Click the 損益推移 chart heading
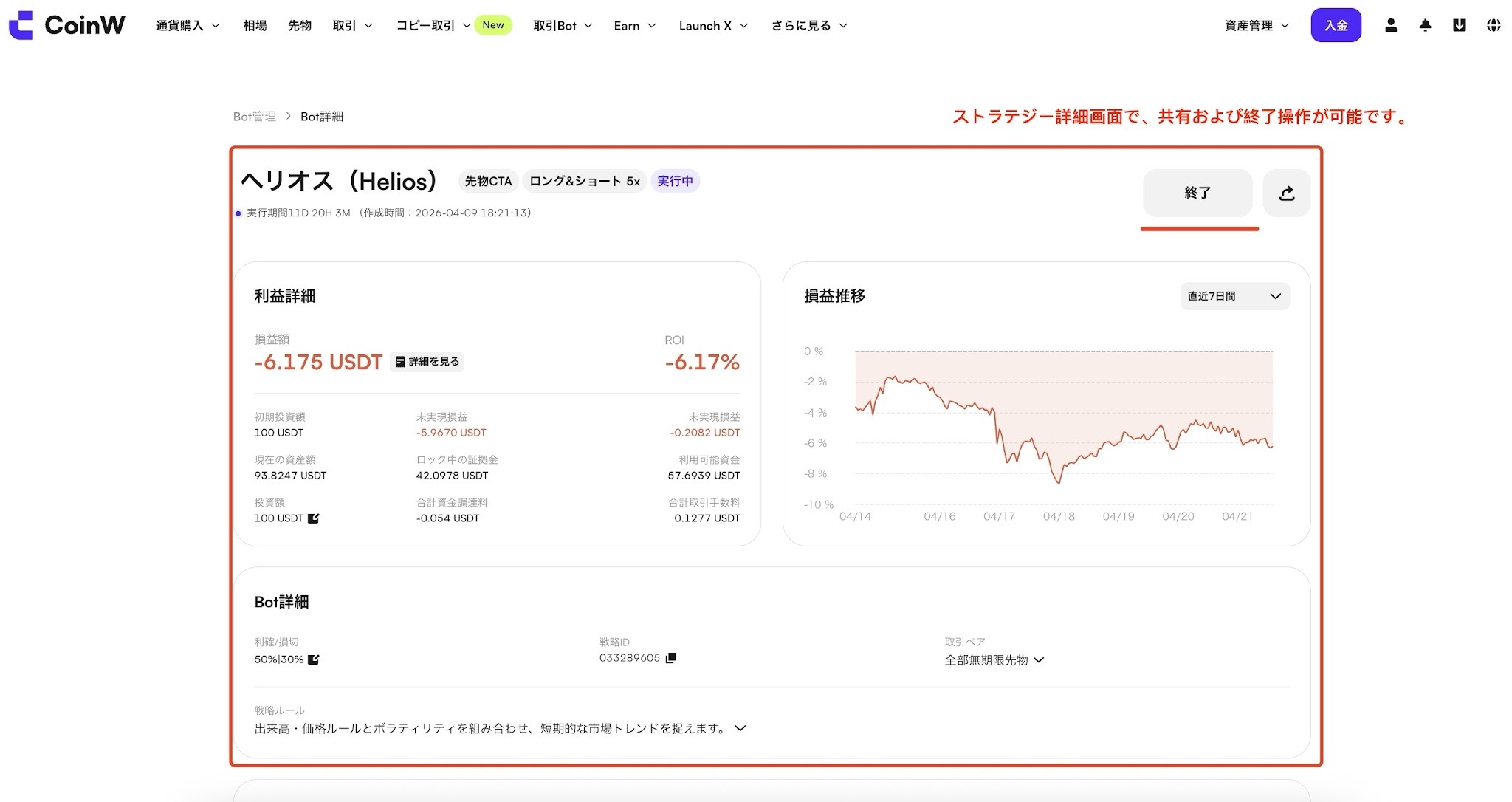1512x802 pixels. click(x=834, y=296)
